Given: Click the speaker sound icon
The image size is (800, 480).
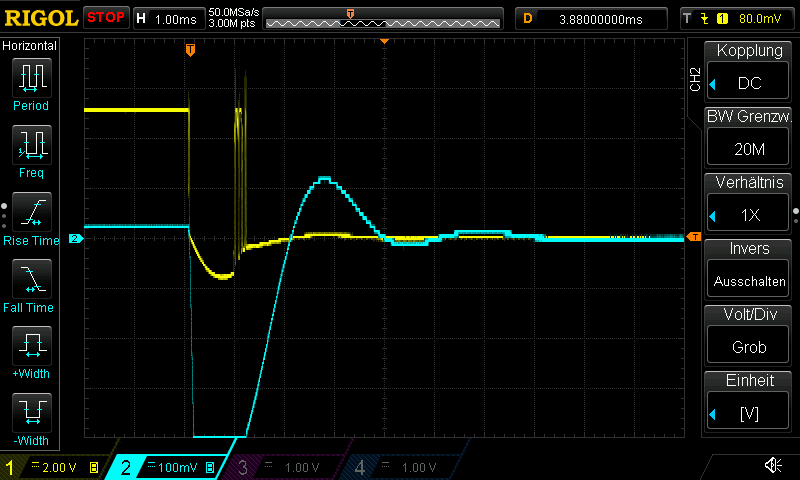Looking at the screenshot, I should coord(773,465).
